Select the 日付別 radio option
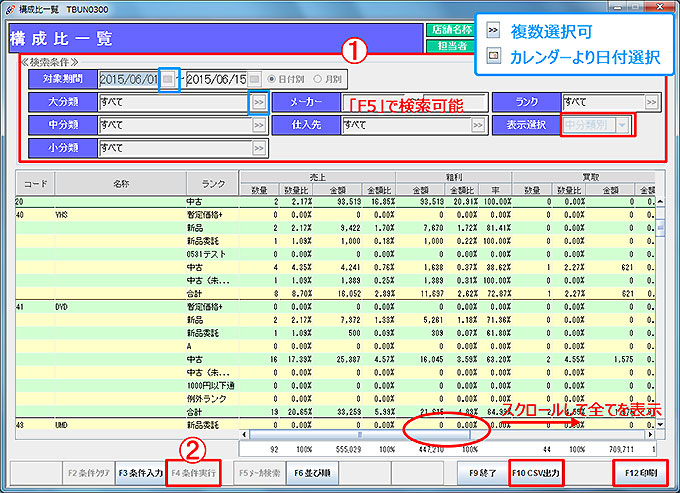Image resolution: width=680 pixels, height=493 pixels. click(x=286, y=79)
